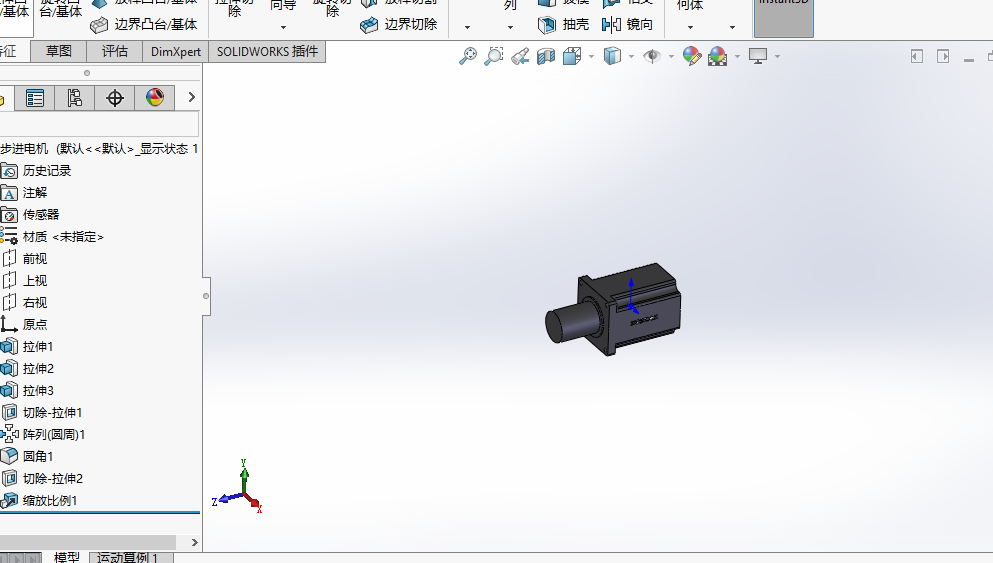Viewport: 993px width, 563px height.
Task: Open the View Orientation cube icon
Action: click(572, 56)
